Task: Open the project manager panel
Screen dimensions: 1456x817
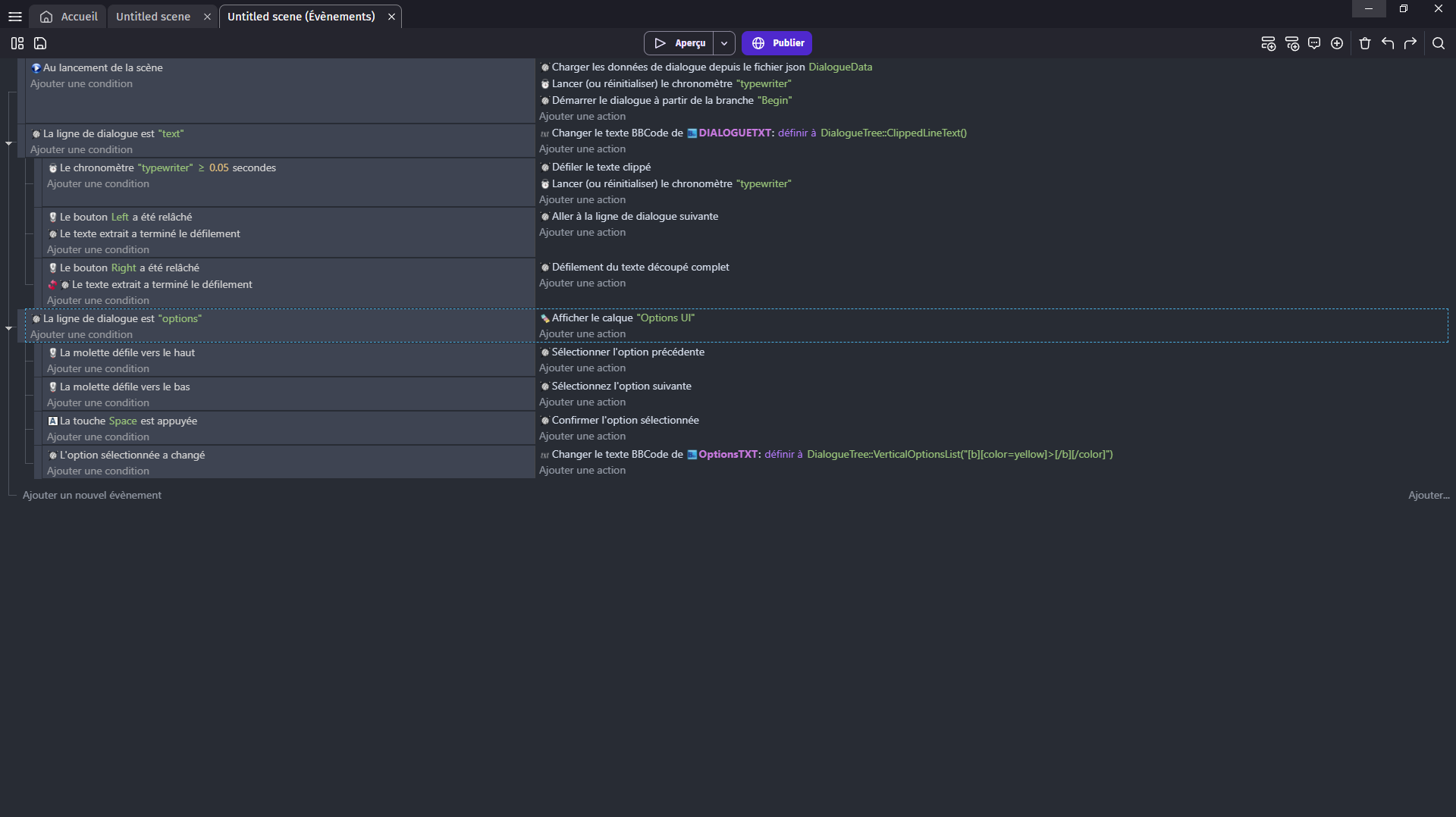Action: click(x=17, y=43)
